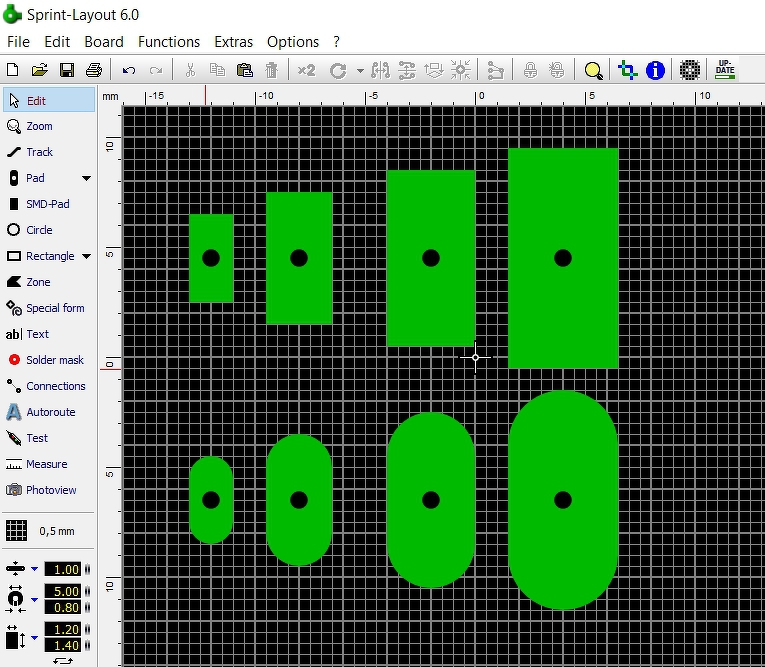Delete selection with trash icon
The width and height of the screenshot is (765, 667).
271,70
